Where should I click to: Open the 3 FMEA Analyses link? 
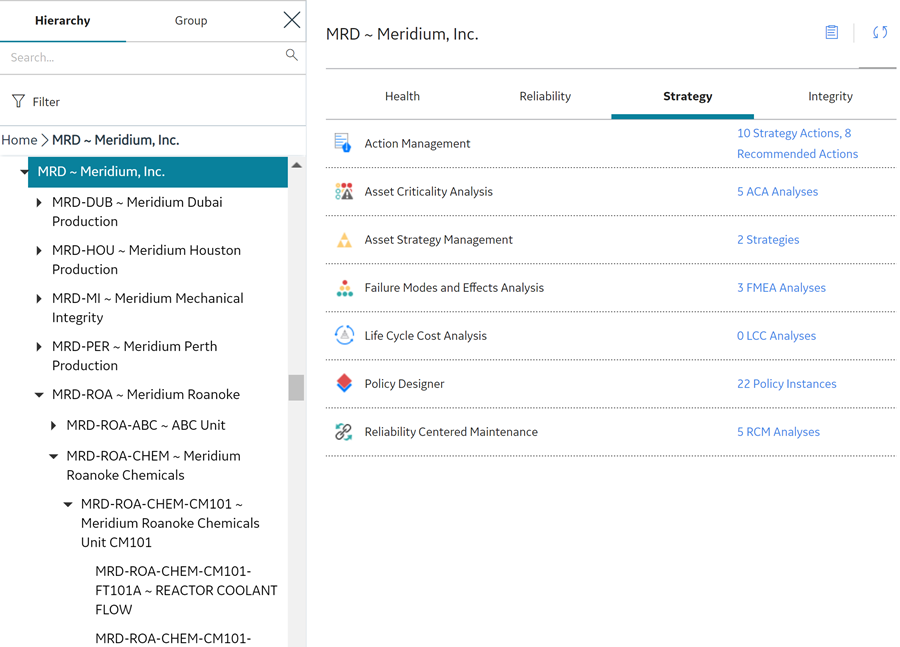pyautogui.click(x=781, y=288)
